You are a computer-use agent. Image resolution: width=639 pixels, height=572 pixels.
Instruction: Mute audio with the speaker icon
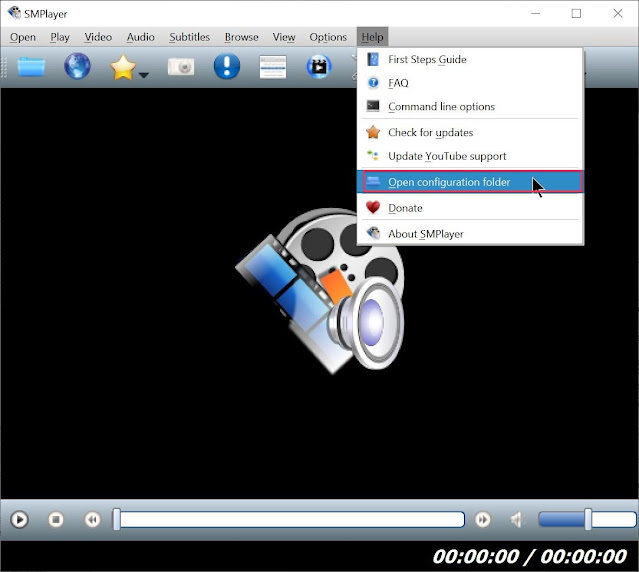coord(518,519)
